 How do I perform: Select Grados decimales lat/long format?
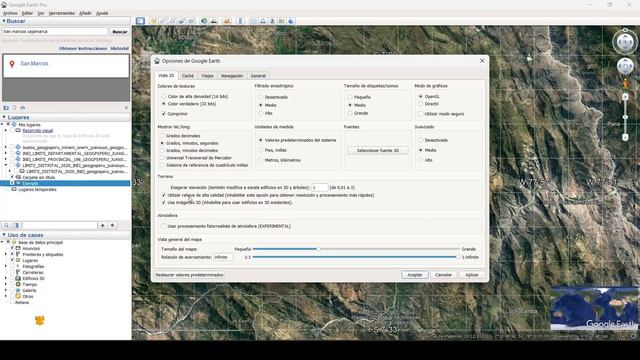pyautogui.click(x=162, y=136)
